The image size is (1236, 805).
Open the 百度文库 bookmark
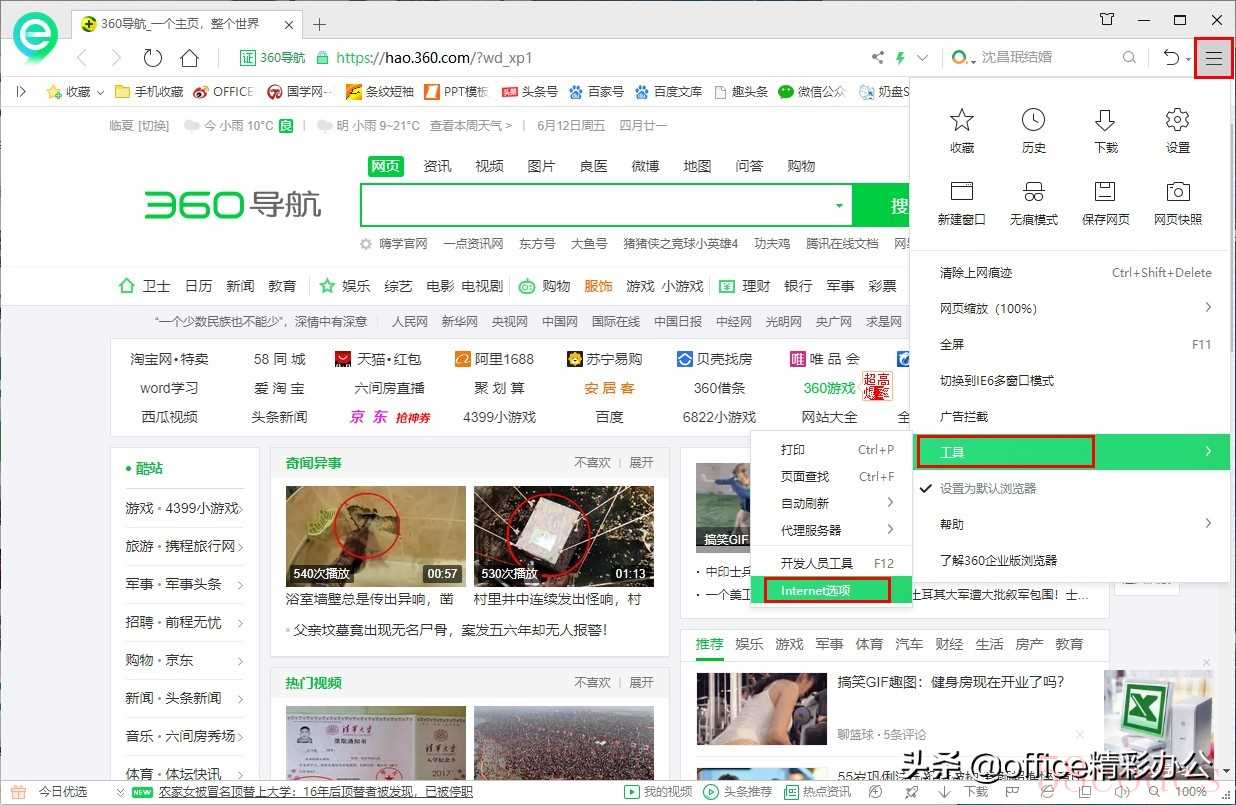[667, 91]
